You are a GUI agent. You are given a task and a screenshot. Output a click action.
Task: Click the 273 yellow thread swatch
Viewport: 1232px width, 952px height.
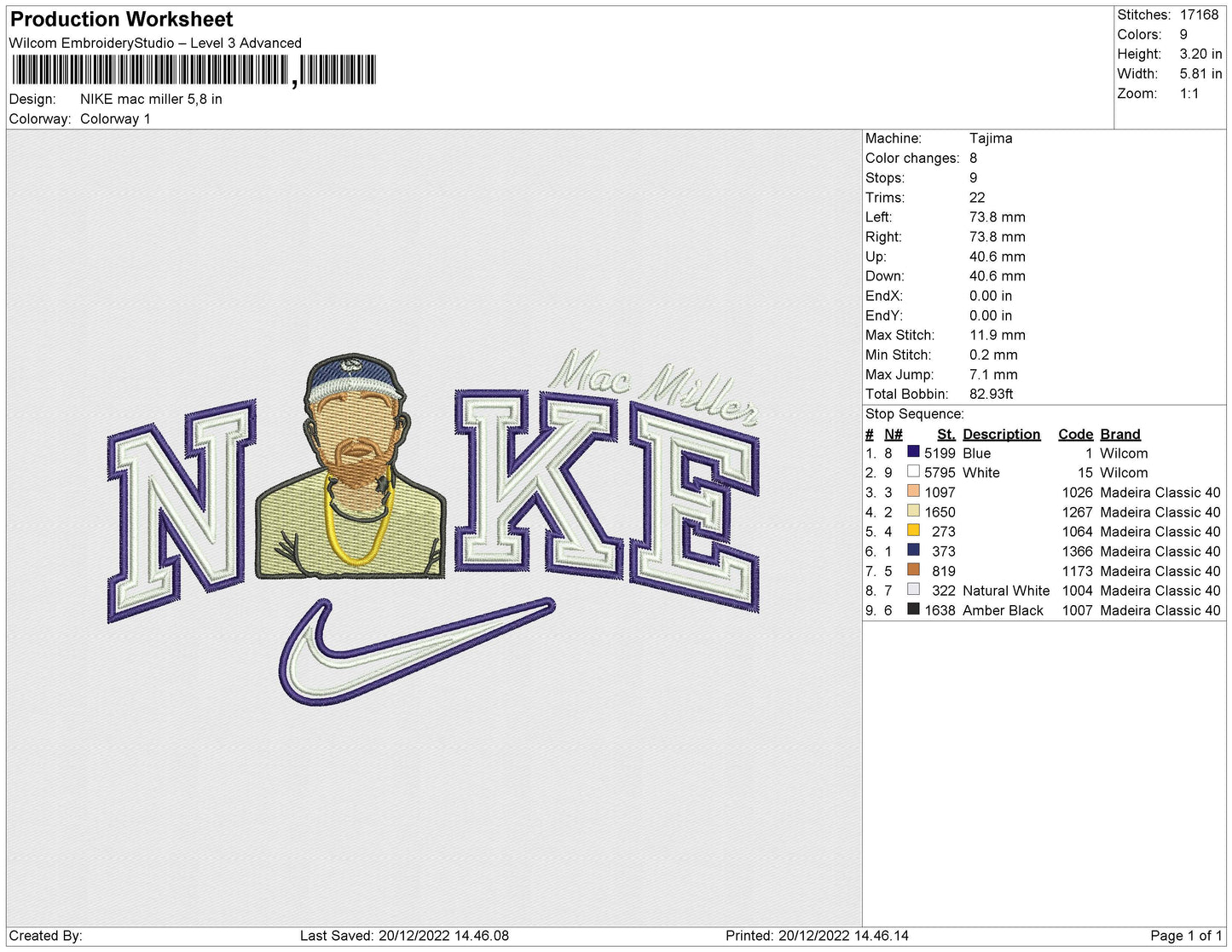pyautogui.click(x=913, y=531)
